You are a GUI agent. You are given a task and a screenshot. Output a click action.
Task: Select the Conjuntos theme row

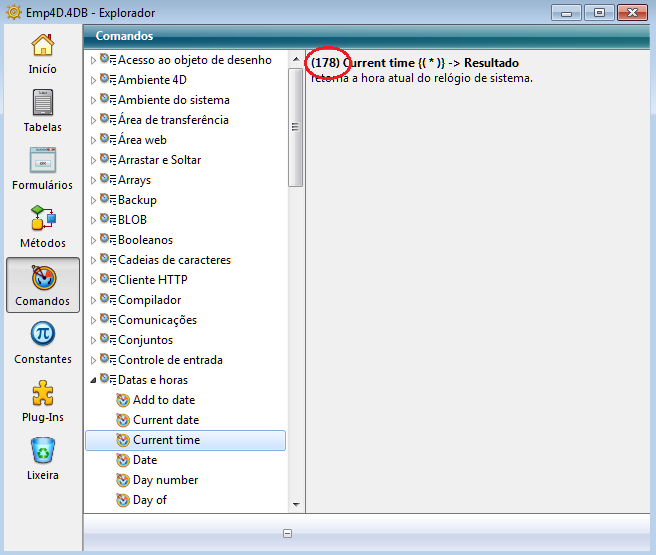click(145, 340)
